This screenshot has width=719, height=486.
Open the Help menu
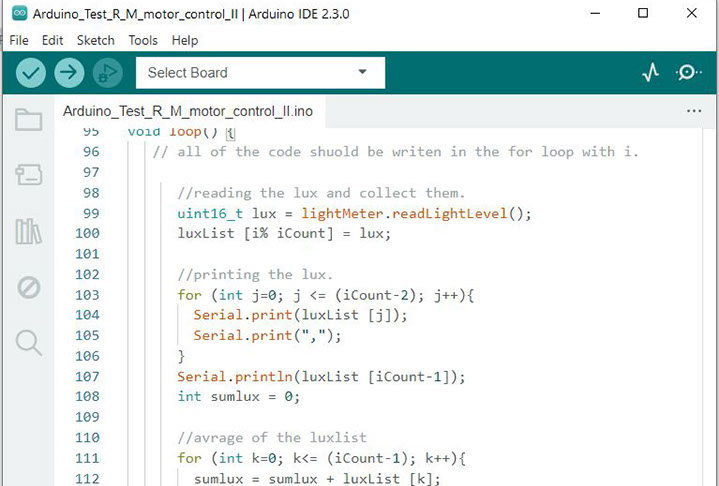[185, 40]
